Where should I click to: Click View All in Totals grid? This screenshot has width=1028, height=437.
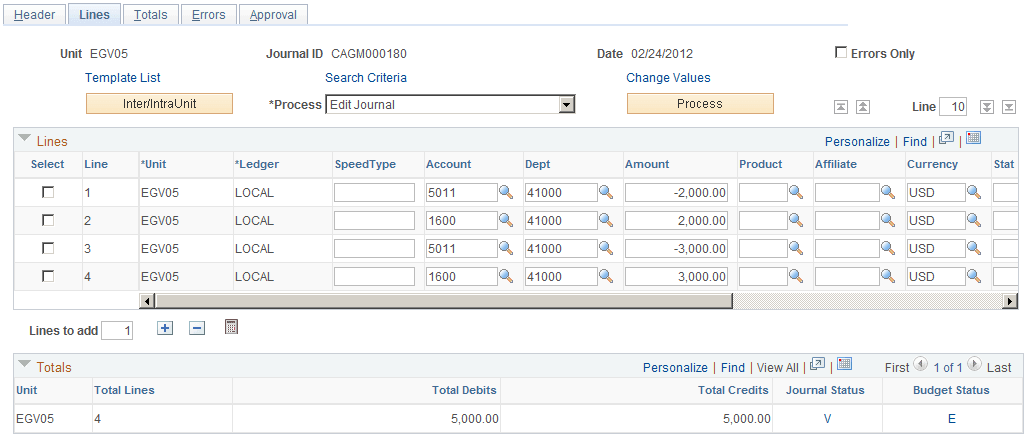click(778, 368)
